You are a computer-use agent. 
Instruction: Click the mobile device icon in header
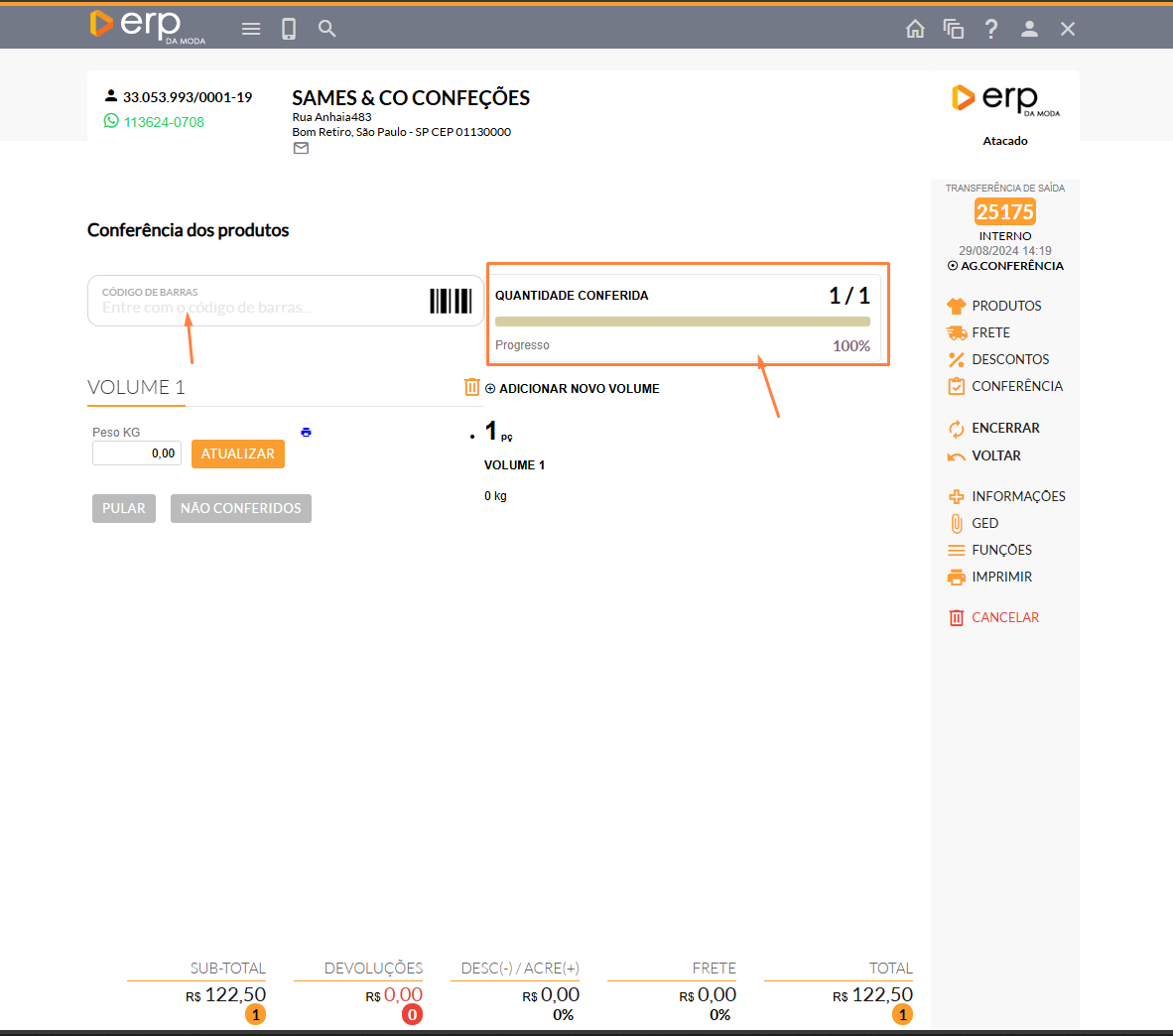[289, 29]
